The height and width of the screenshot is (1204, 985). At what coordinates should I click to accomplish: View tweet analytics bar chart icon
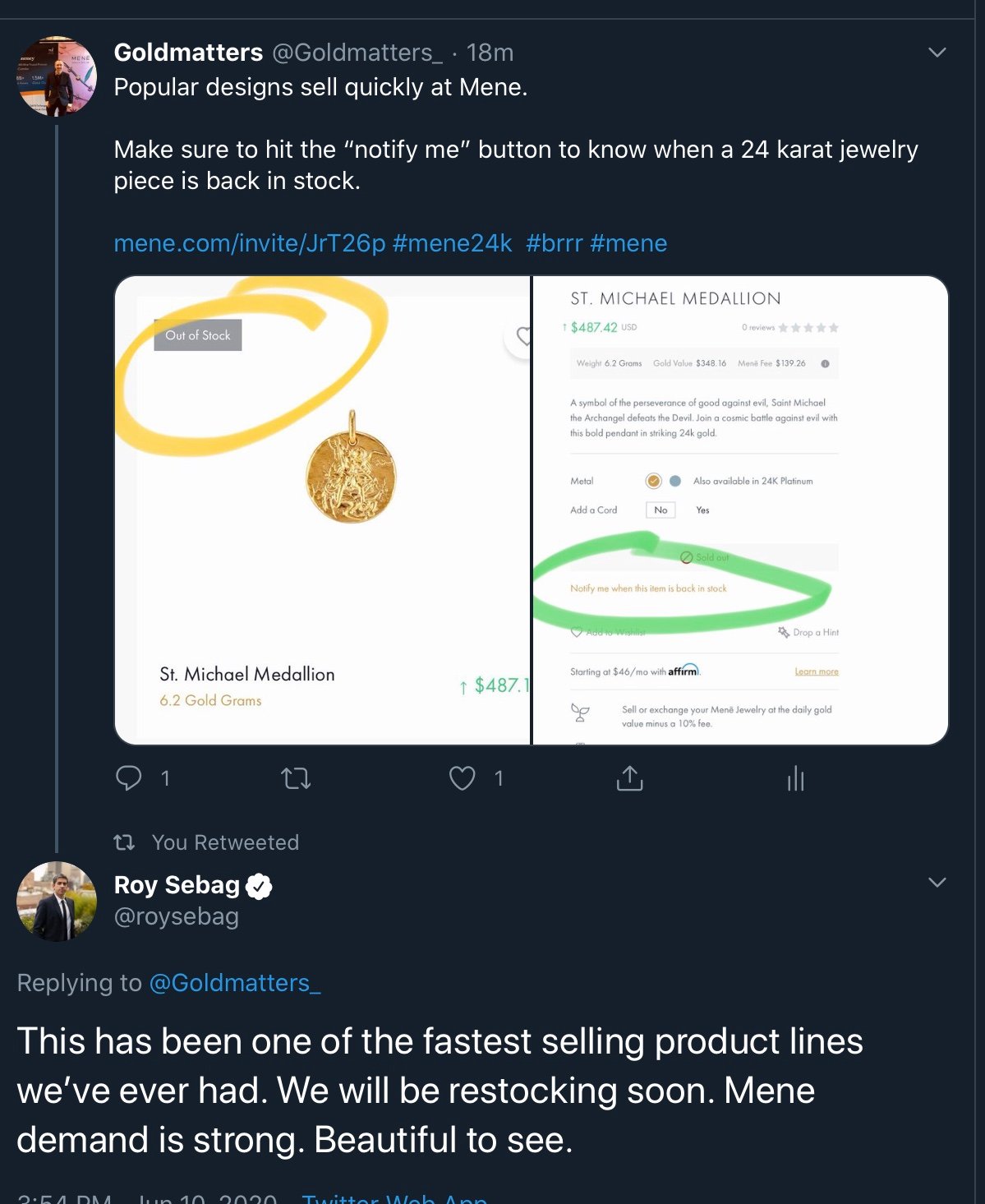tap(795, 777)
